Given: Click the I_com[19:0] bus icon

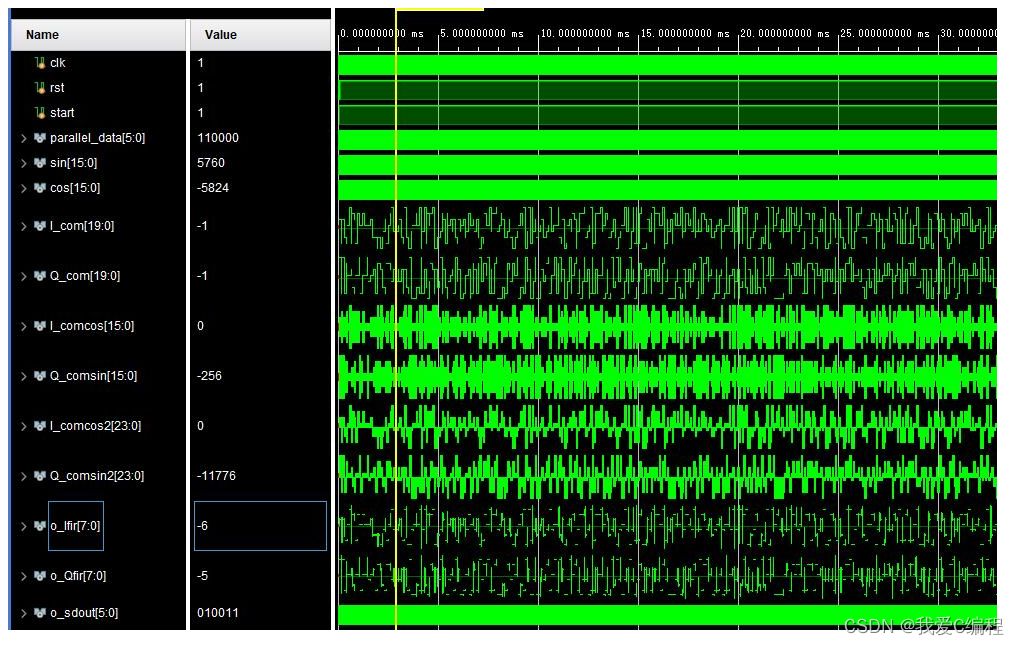Looking at the screenshot, I should pos(40,226).
